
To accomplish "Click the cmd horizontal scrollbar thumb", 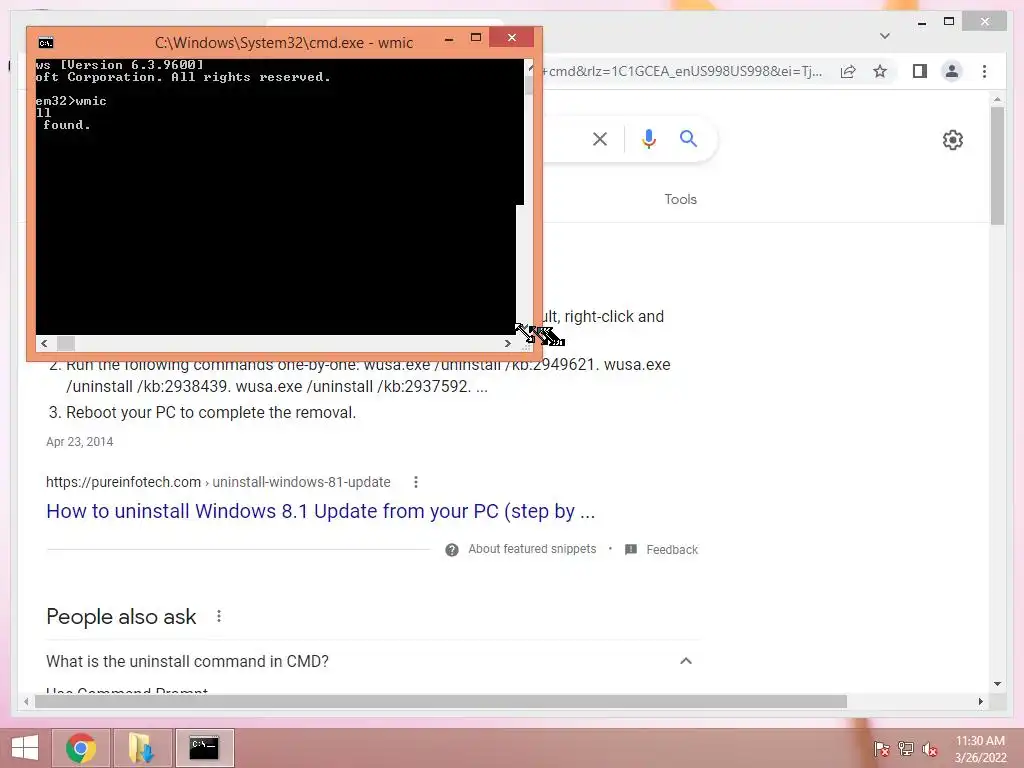I will coord(66,344).
